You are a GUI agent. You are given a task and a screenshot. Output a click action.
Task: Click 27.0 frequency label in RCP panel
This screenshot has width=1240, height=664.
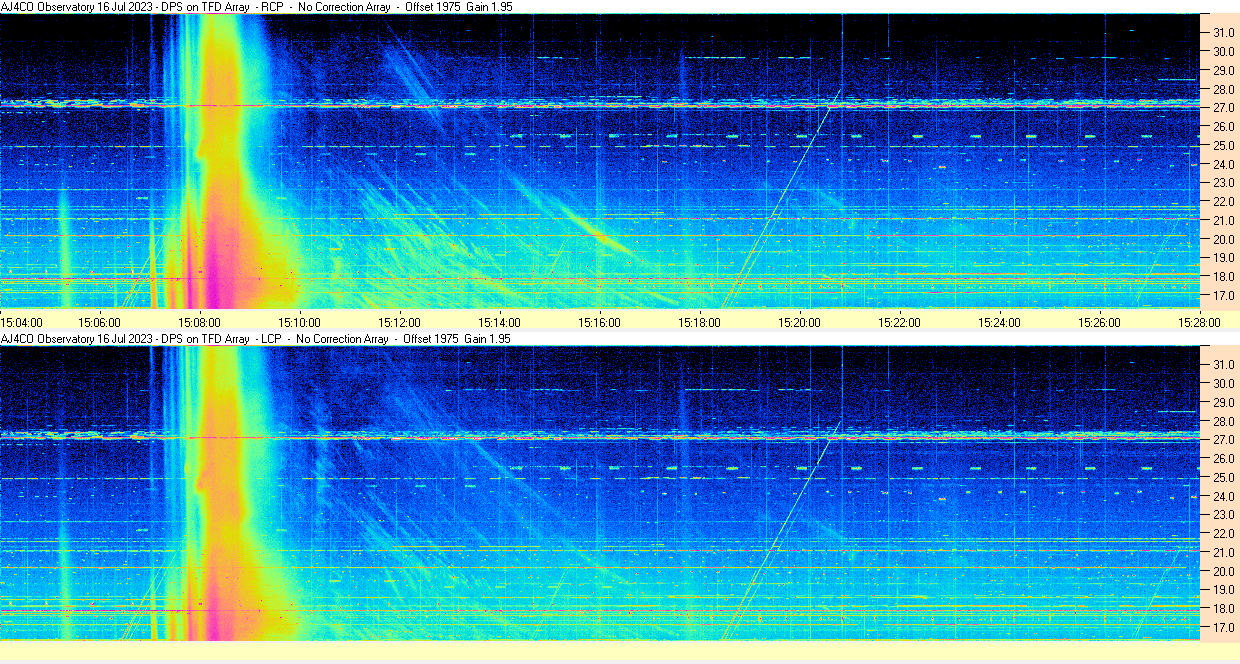(x=1224, y=107)
